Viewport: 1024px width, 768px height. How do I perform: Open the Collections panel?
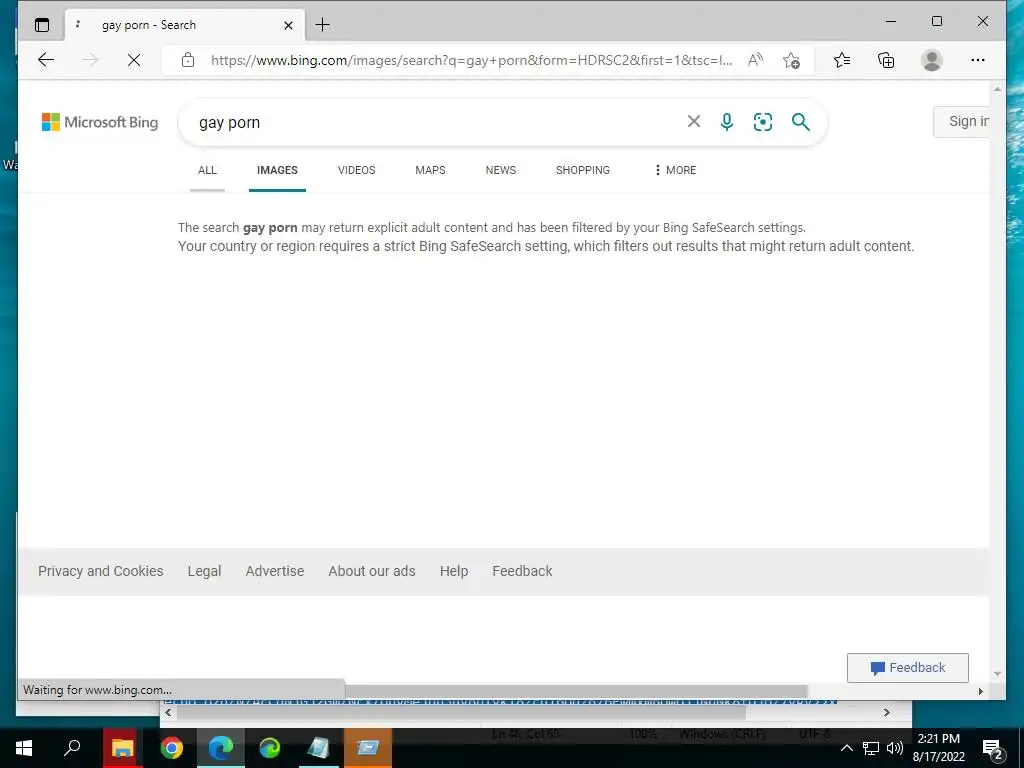886,60
